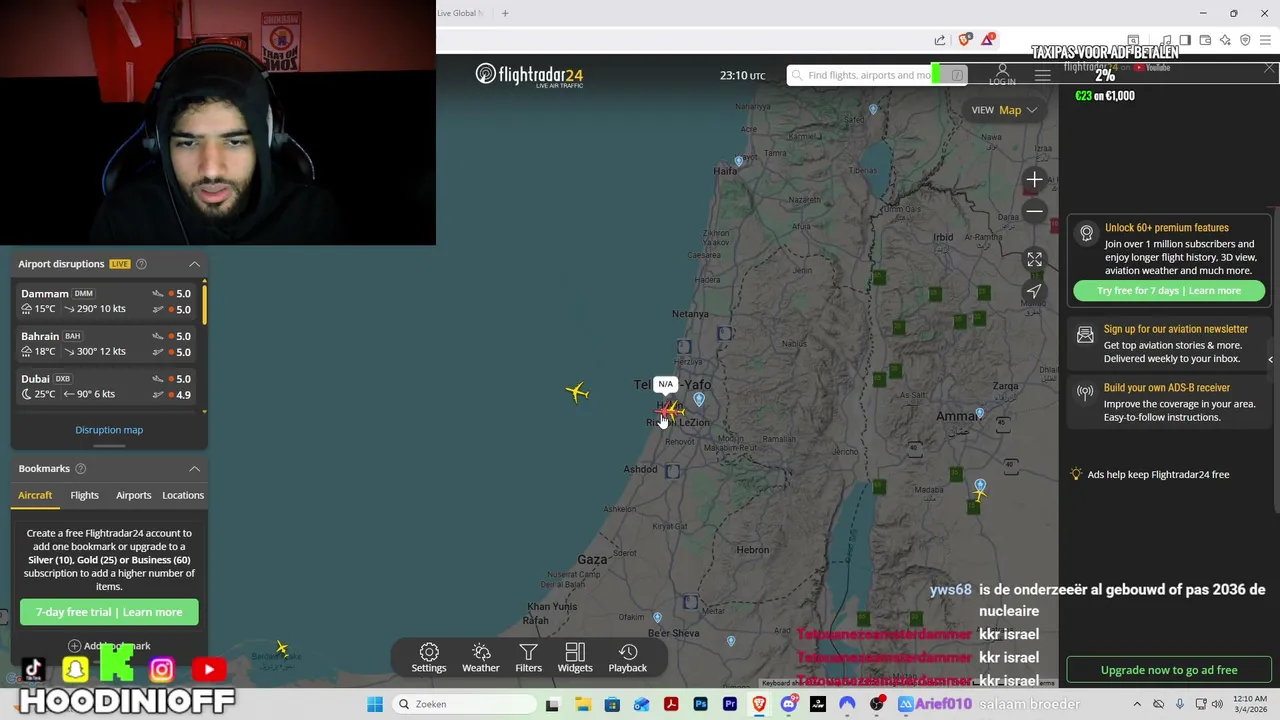Open the map Settings gear

(429, 658)
